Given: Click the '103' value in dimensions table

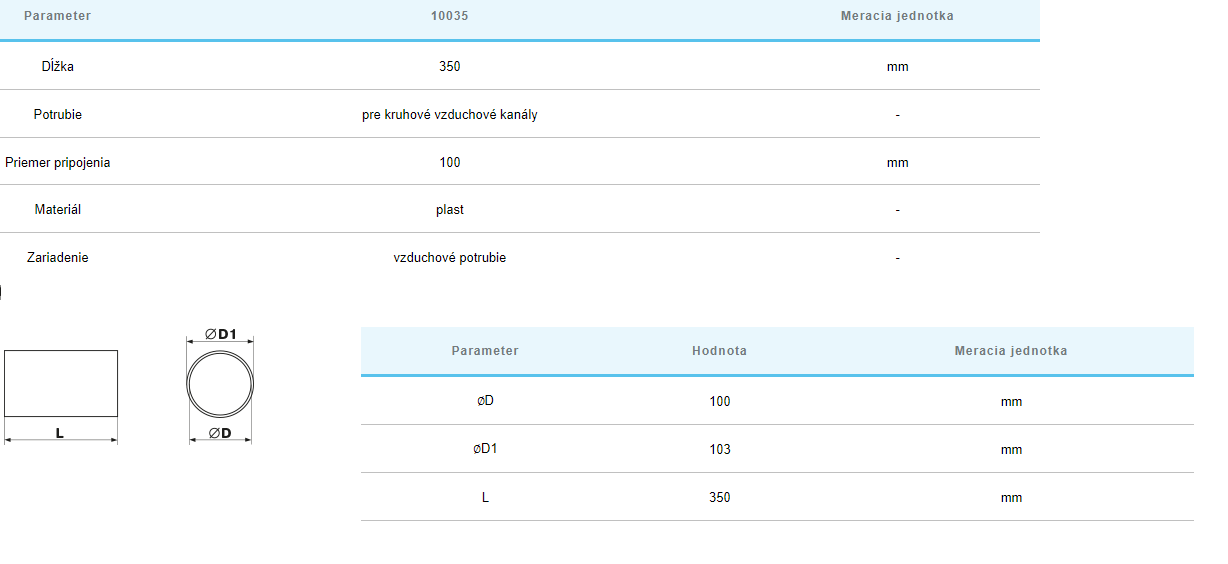Looking at the screenshot, I should (719, 450).
